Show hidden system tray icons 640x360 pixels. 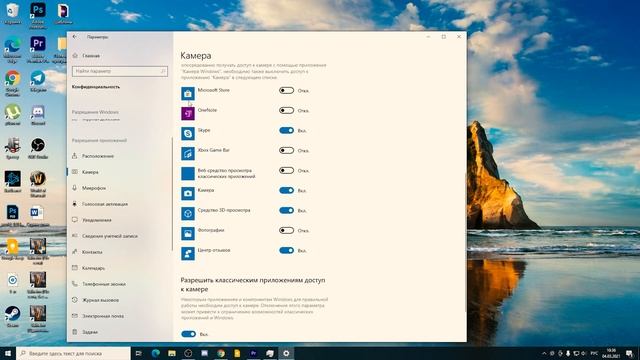[x=544, y=353]
